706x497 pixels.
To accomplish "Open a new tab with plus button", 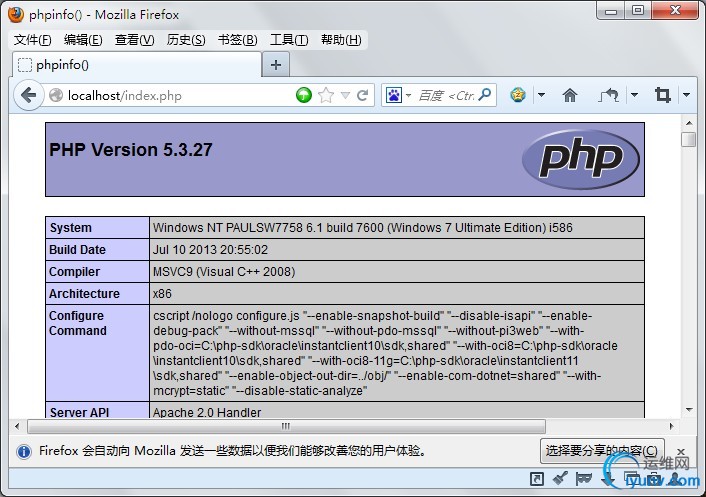I will (x=276, y=65).
